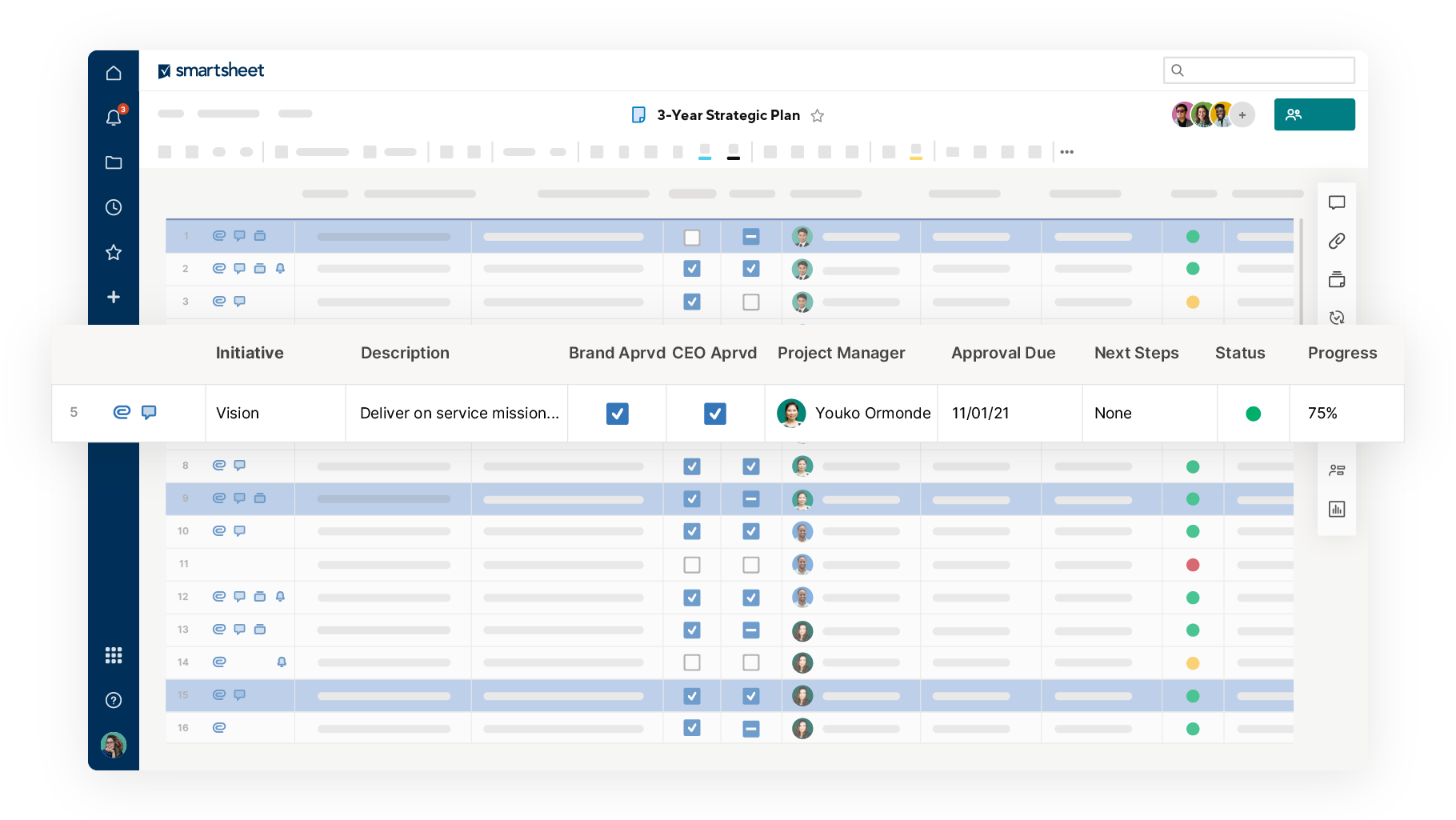
Task: Open the Browse folder icon
Action: (x=114, y=162)
